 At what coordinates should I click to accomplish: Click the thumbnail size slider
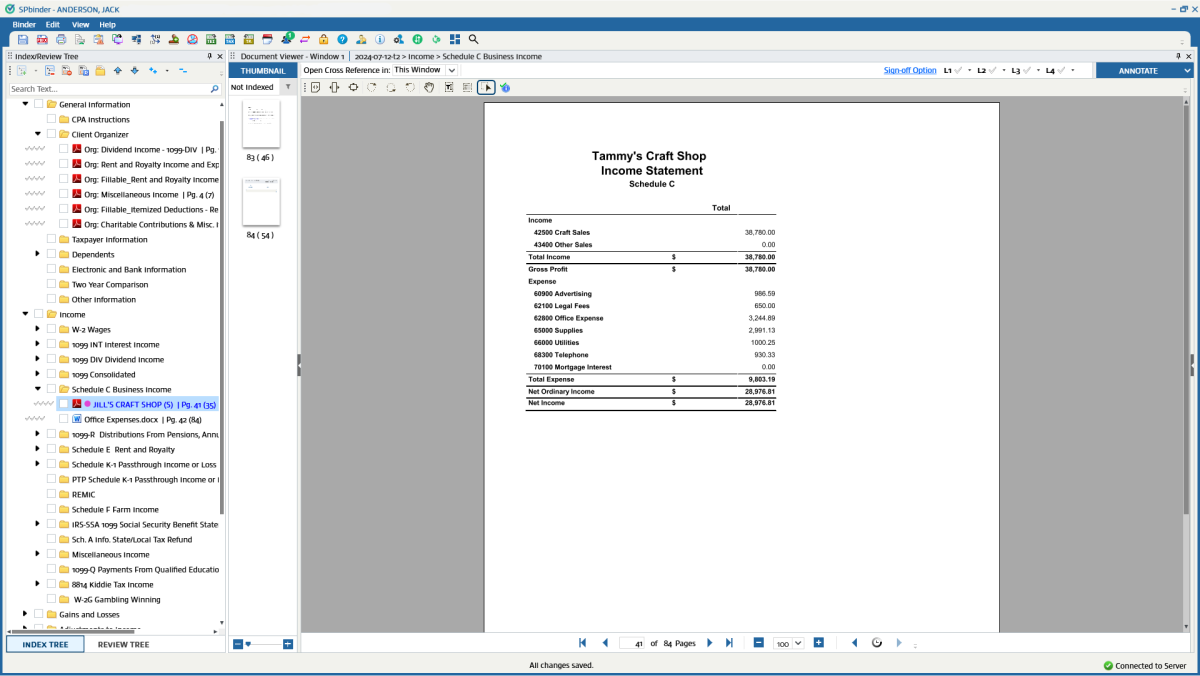(249, 645)
